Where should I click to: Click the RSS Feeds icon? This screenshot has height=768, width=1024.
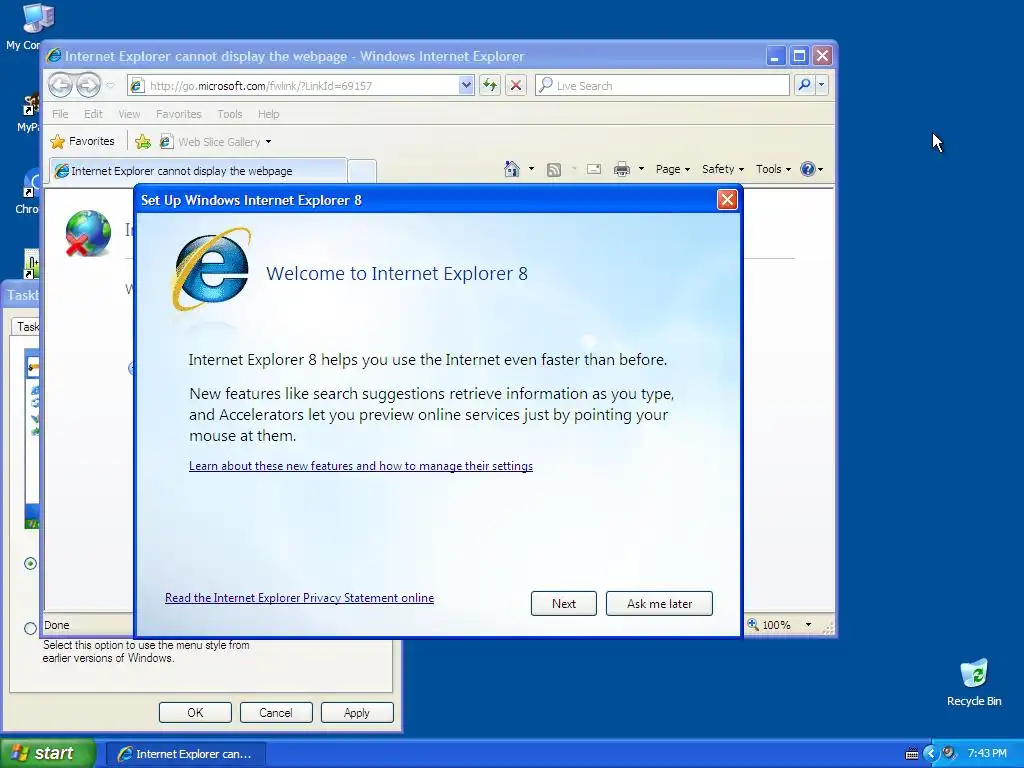554,170
